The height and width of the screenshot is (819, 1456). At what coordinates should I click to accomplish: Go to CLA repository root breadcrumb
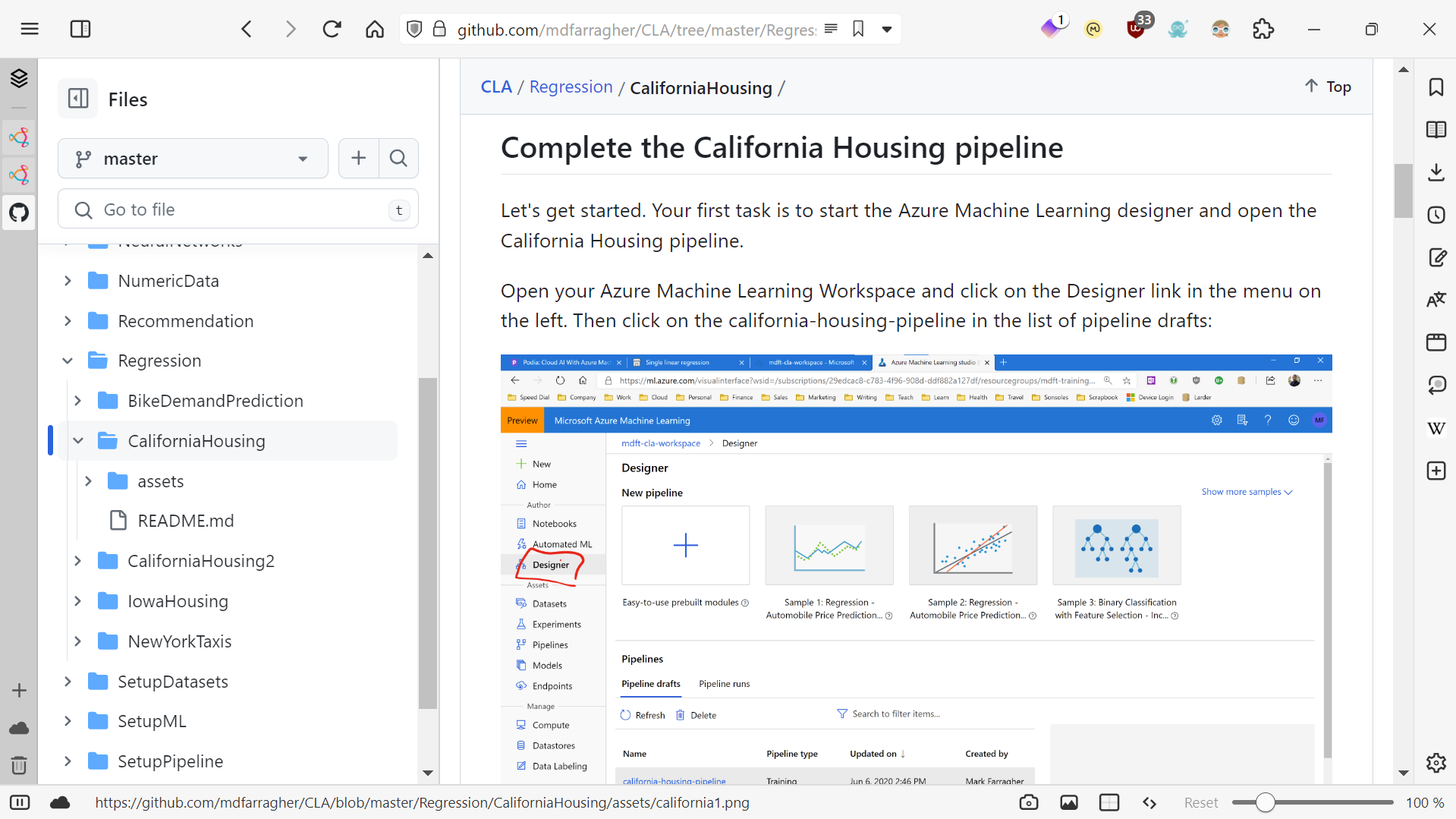pos(496,87)
